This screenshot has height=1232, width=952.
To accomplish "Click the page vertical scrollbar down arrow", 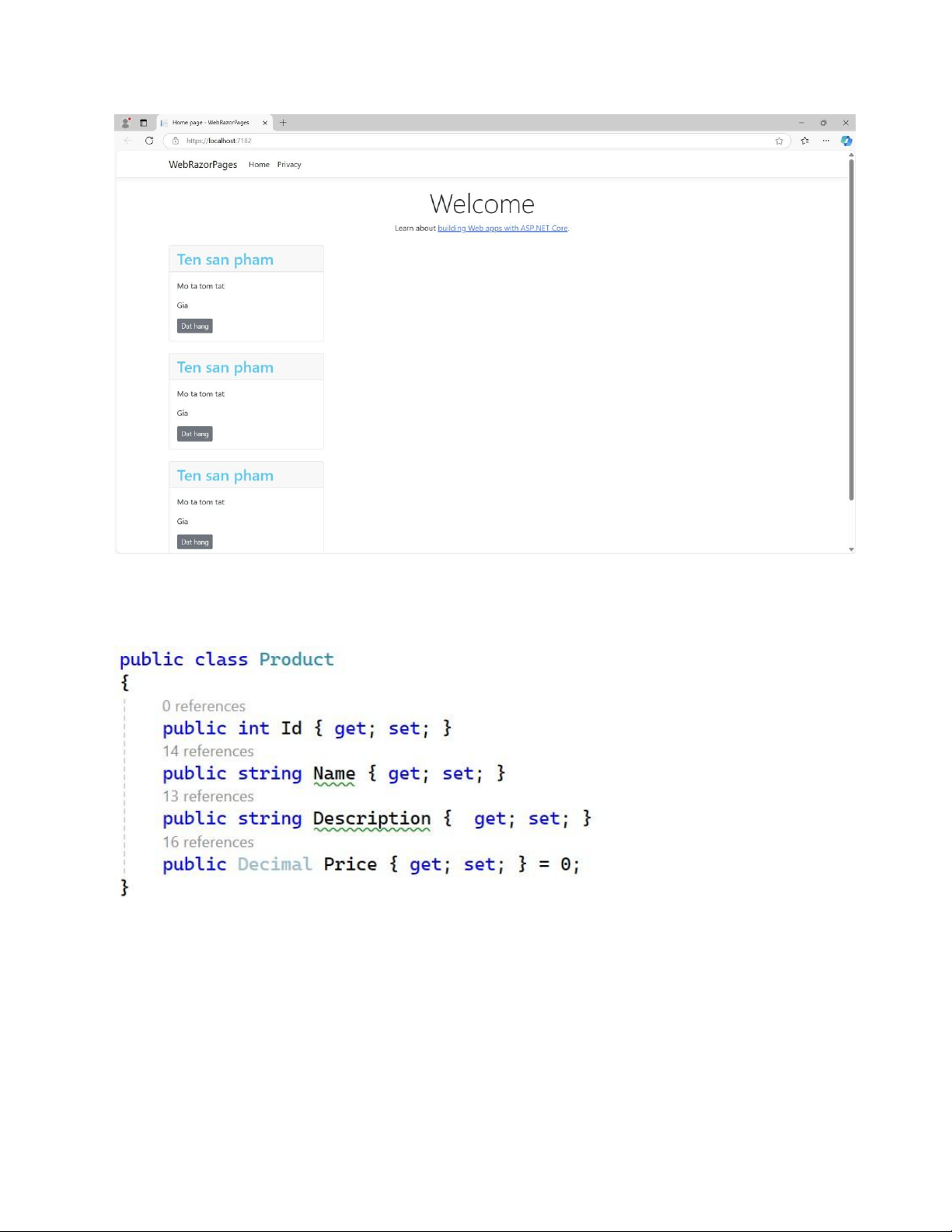I will 851,550.
